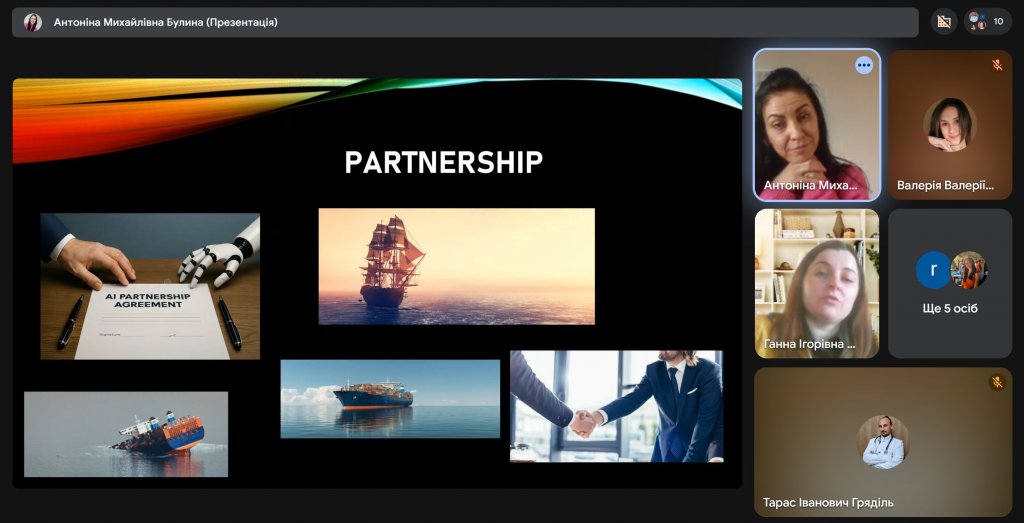
Task: Click the AI Partnership Agreement image
Action: tap(150, 286)
